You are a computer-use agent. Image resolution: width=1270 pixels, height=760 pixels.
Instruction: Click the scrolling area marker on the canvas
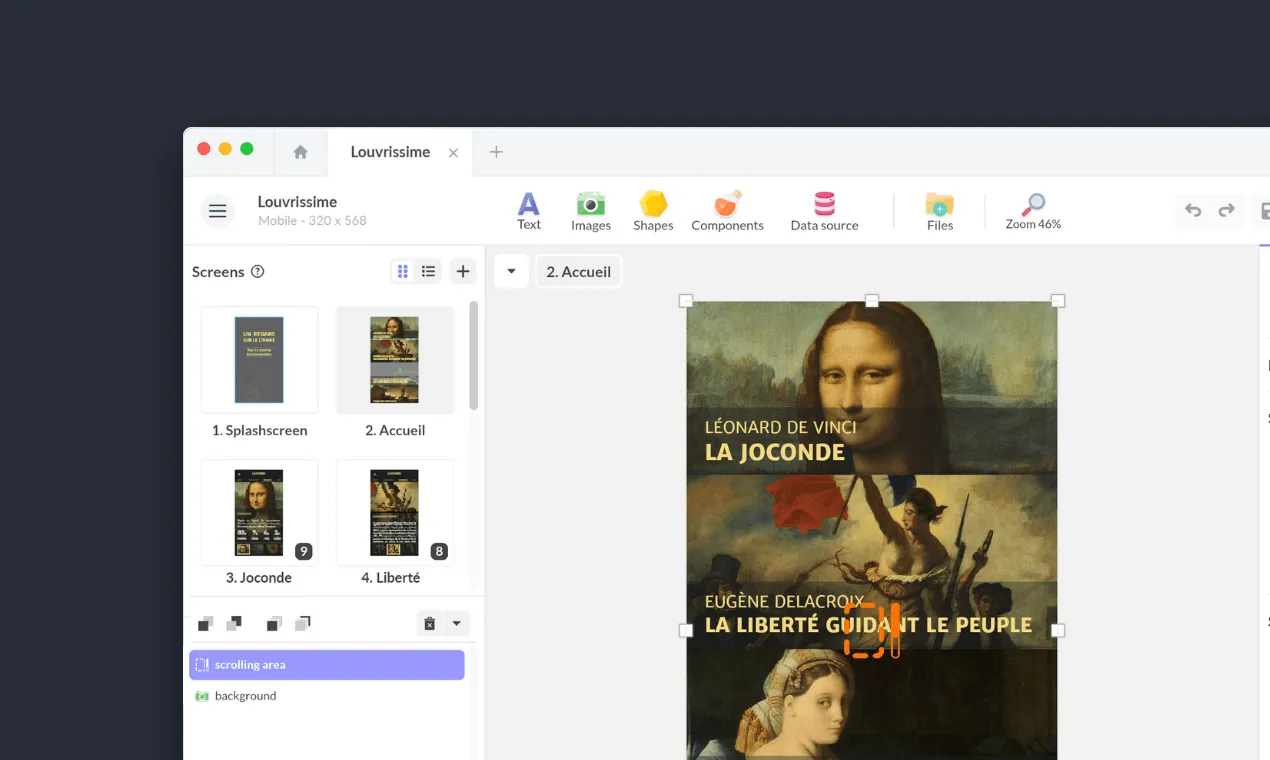(x=871, y=630)
